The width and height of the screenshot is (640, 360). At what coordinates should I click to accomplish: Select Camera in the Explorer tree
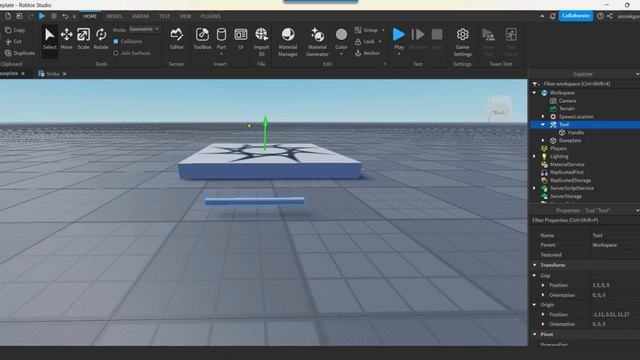[567, 100]
